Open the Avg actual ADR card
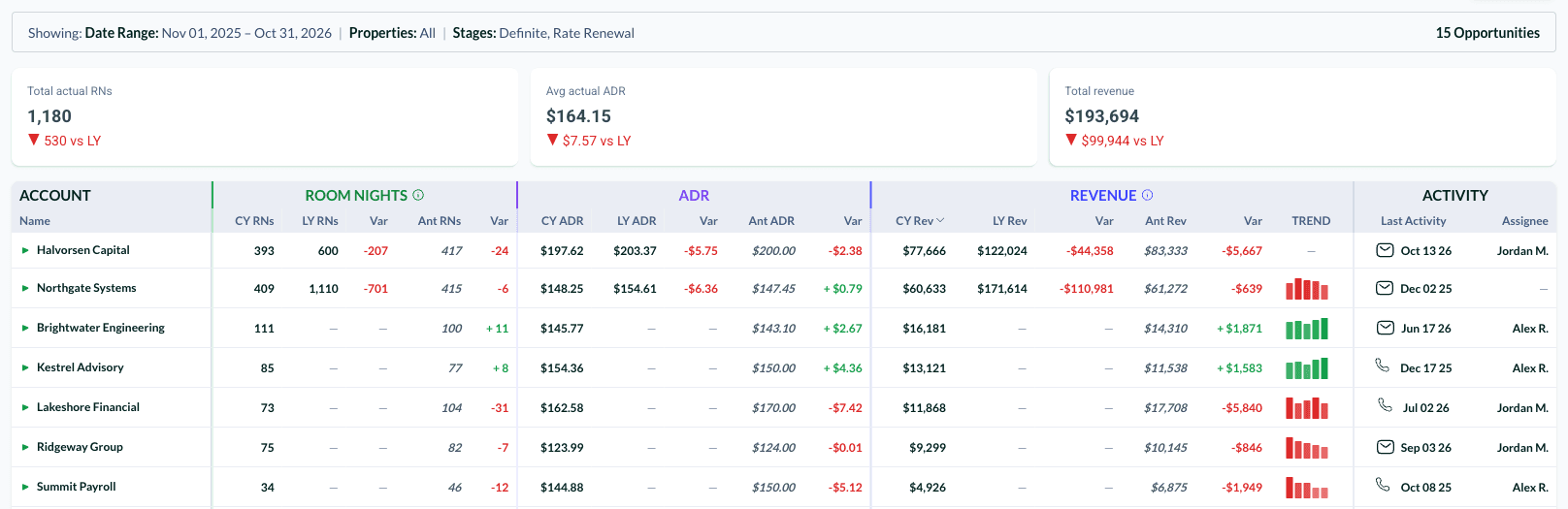1568x509 pixels. coord(784,116)
